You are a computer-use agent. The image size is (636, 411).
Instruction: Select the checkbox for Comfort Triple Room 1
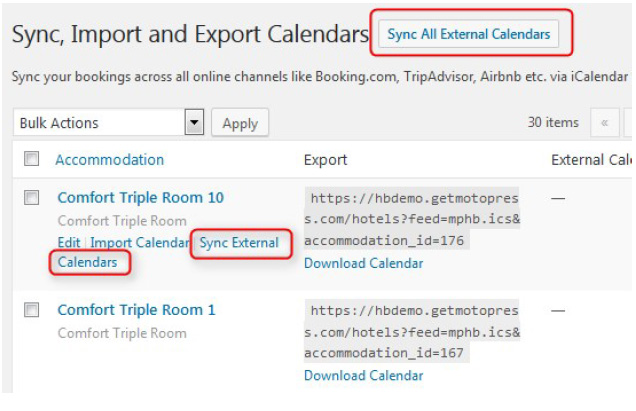pyautogui.click(x=32, y=310)
